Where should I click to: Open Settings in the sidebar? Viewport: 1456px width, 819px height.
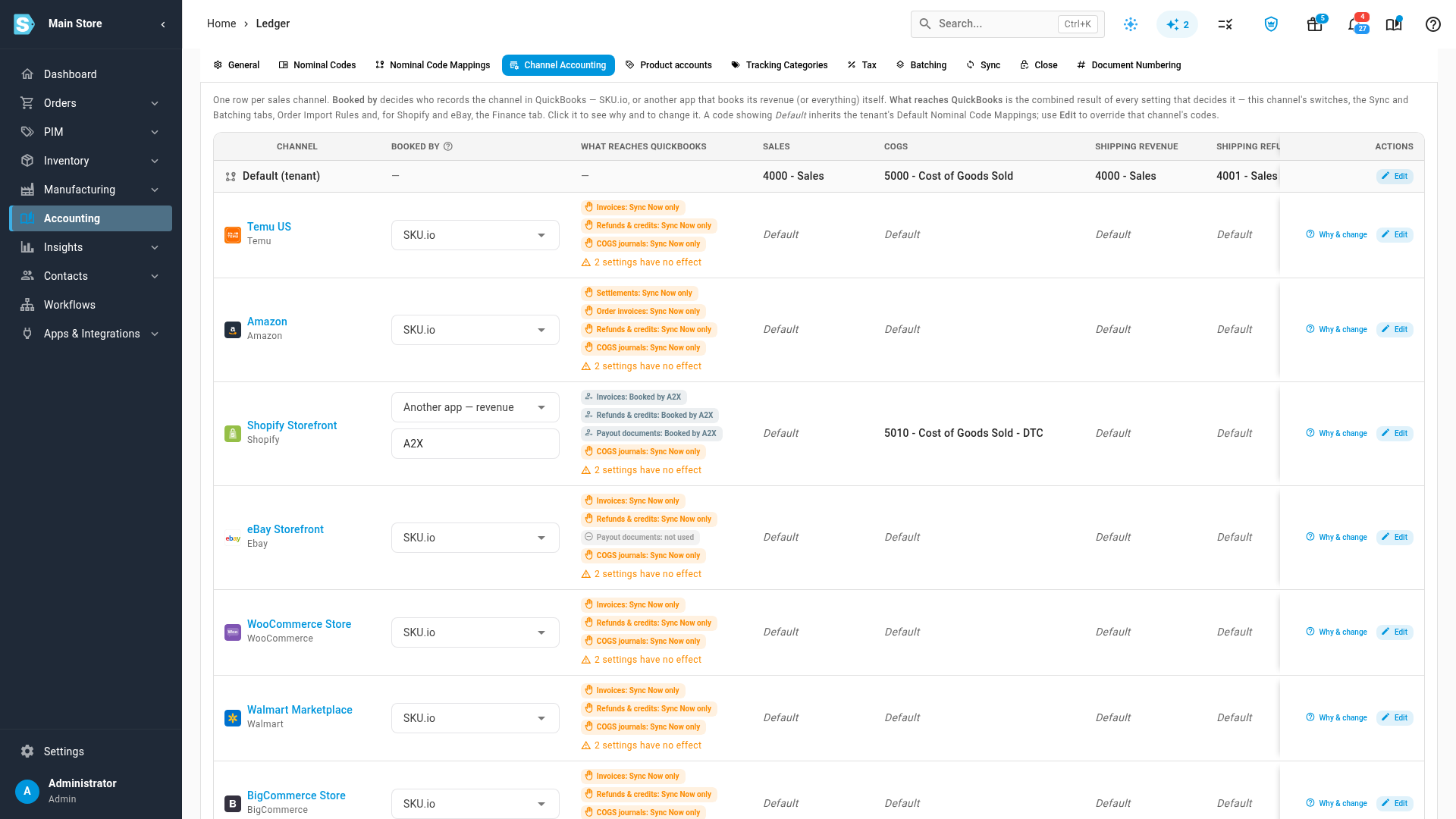tap(91, 752)
